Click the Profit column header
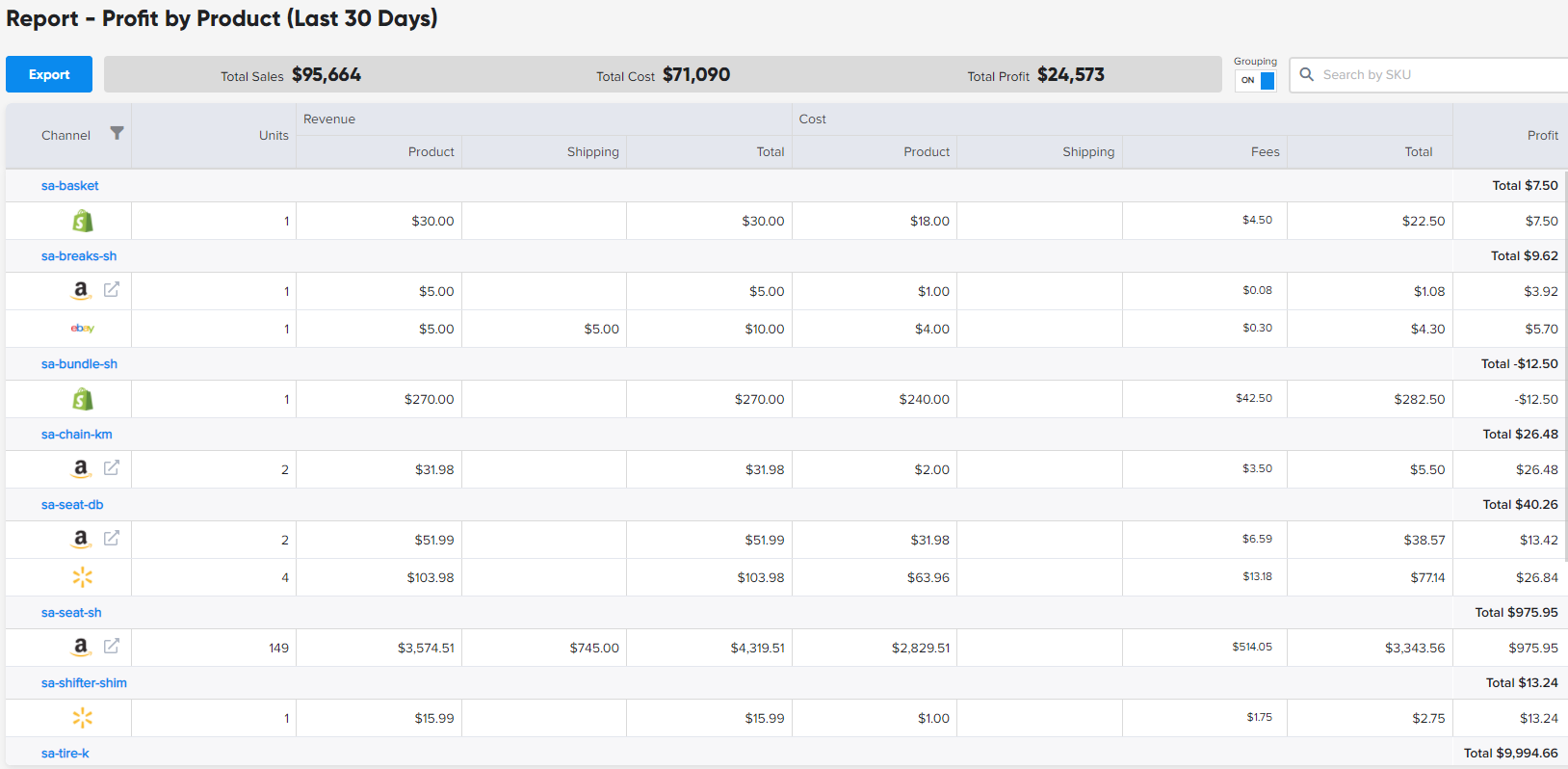Screen dimensions: 1568x769 [1542, 136]
